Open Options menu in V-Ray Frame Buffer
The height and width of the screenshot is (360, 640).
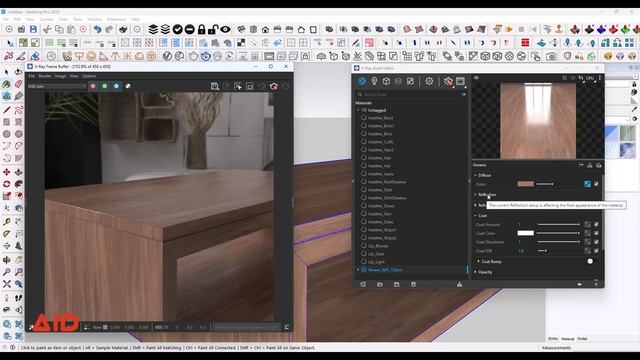[89, 76]
